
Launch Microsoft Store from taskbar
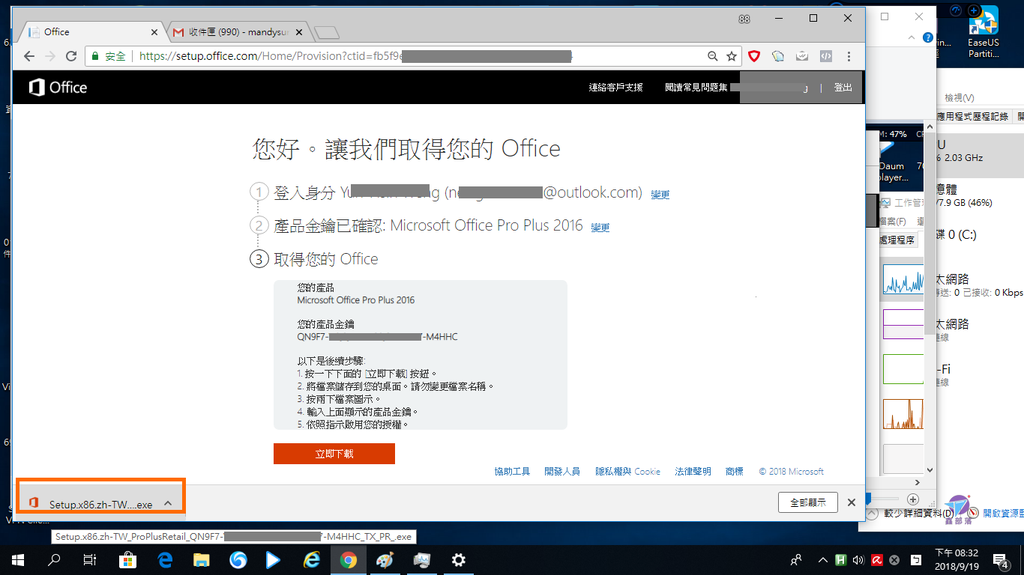click(127, 560)
